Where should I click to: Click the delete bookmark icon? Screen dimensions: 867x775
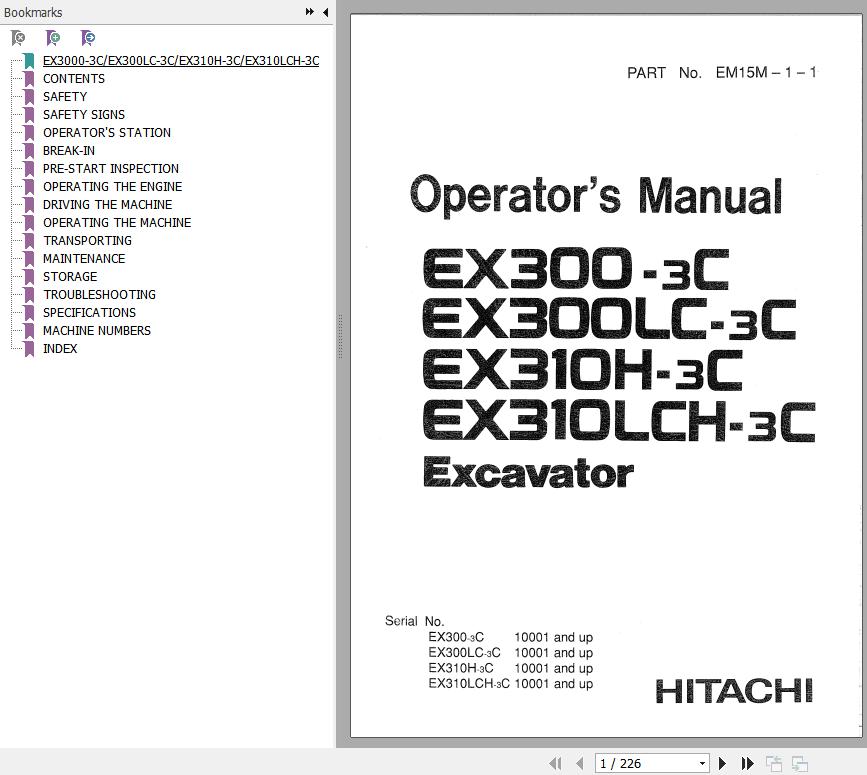coord(18,38)
